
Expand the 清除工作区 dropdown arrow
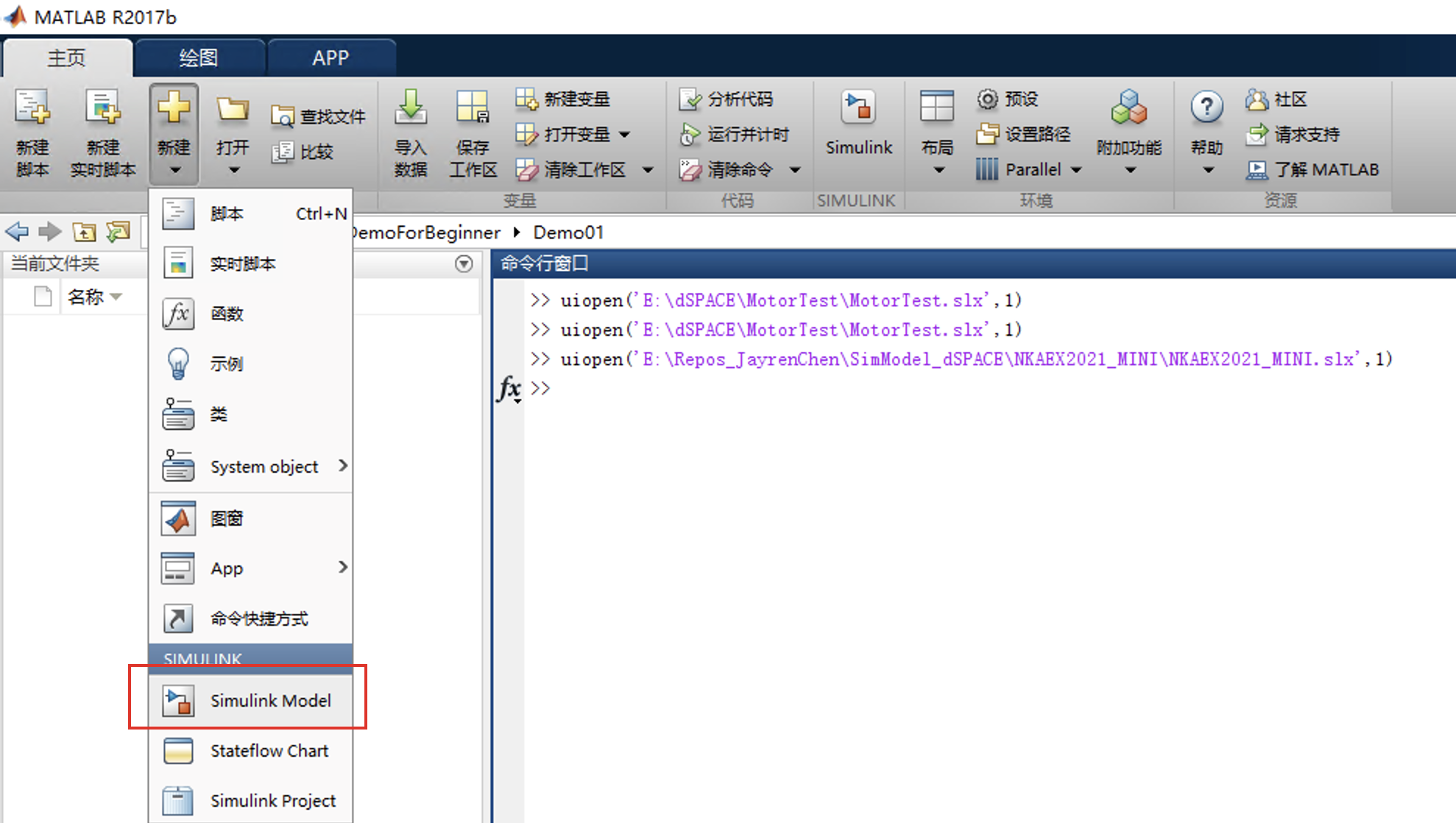coord(648,169)
